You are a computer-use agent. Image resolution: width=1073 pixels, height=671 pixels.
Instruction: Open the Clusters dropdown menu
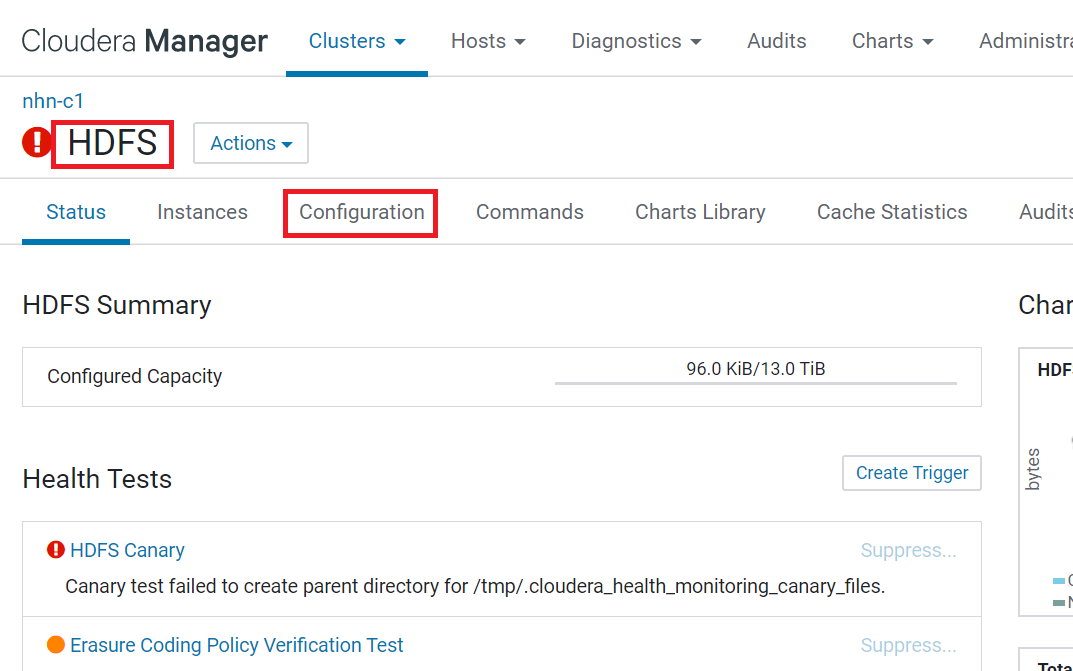[x=357, y=41]
